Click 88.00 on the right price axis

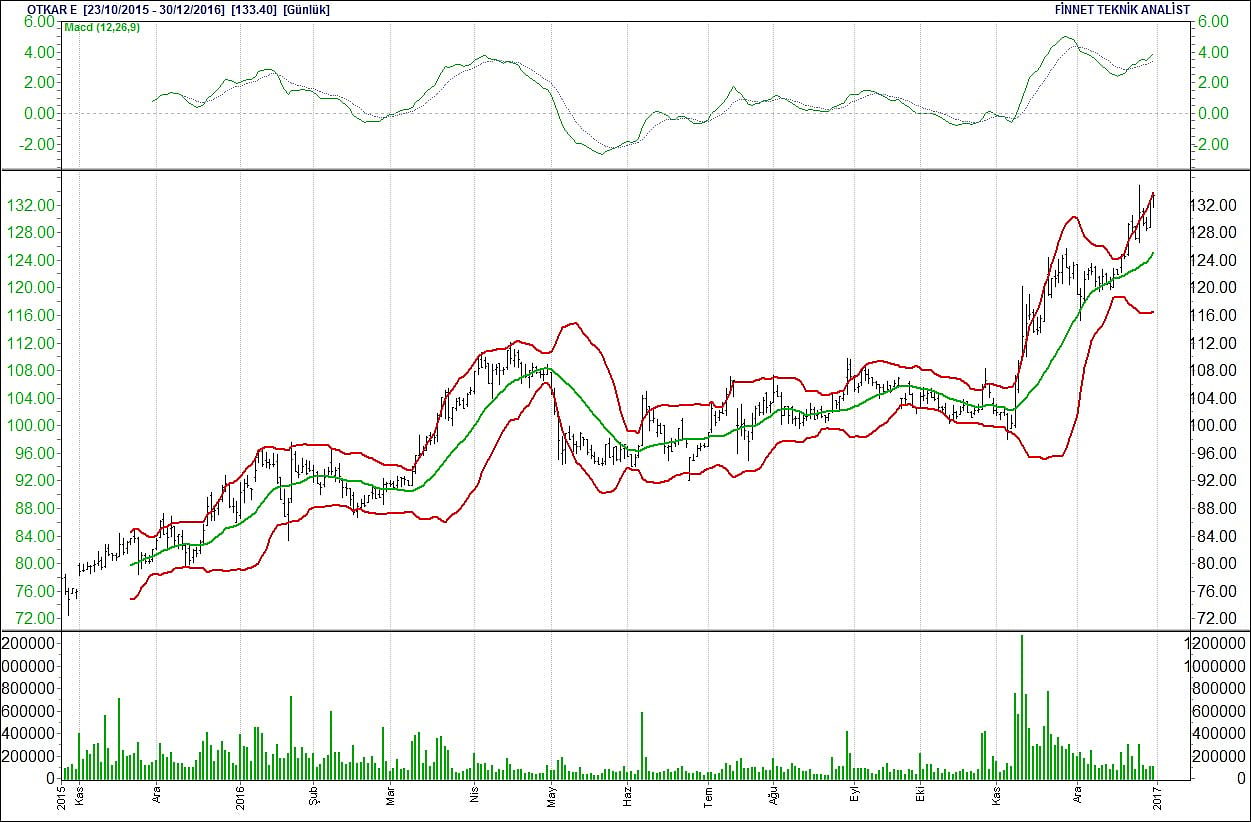point(1215,508)
